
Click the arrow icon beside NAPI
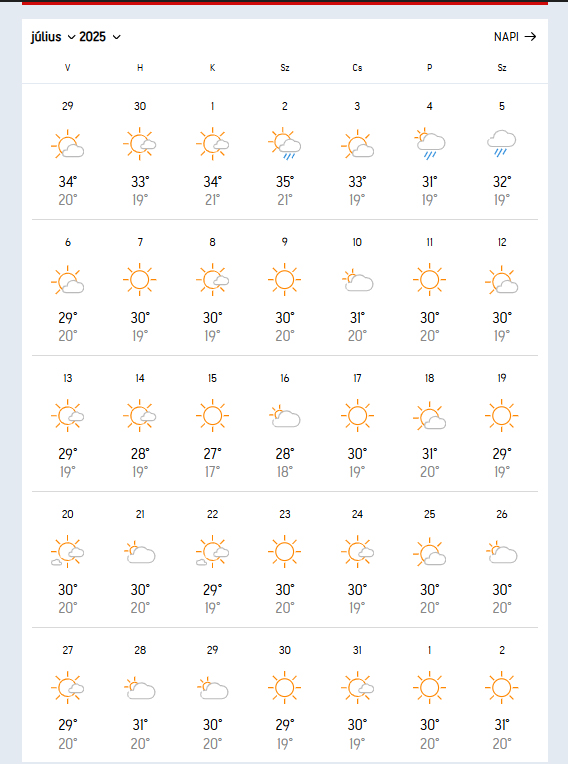(530, 37)
